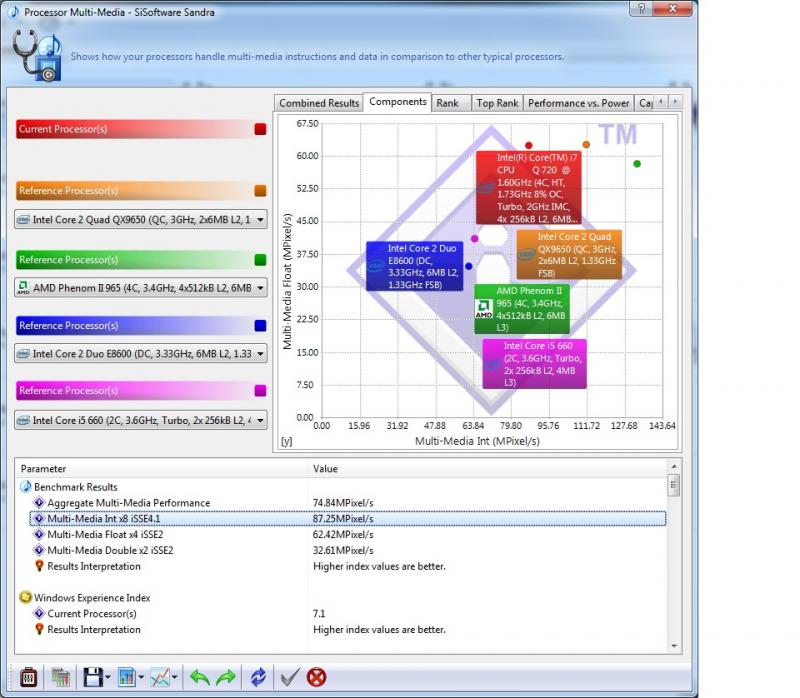The width and height of the screenshot is (800, 698).
Task: Select the Multi-Media Double x2 iSSE2 row
Action: click(348, 550)
